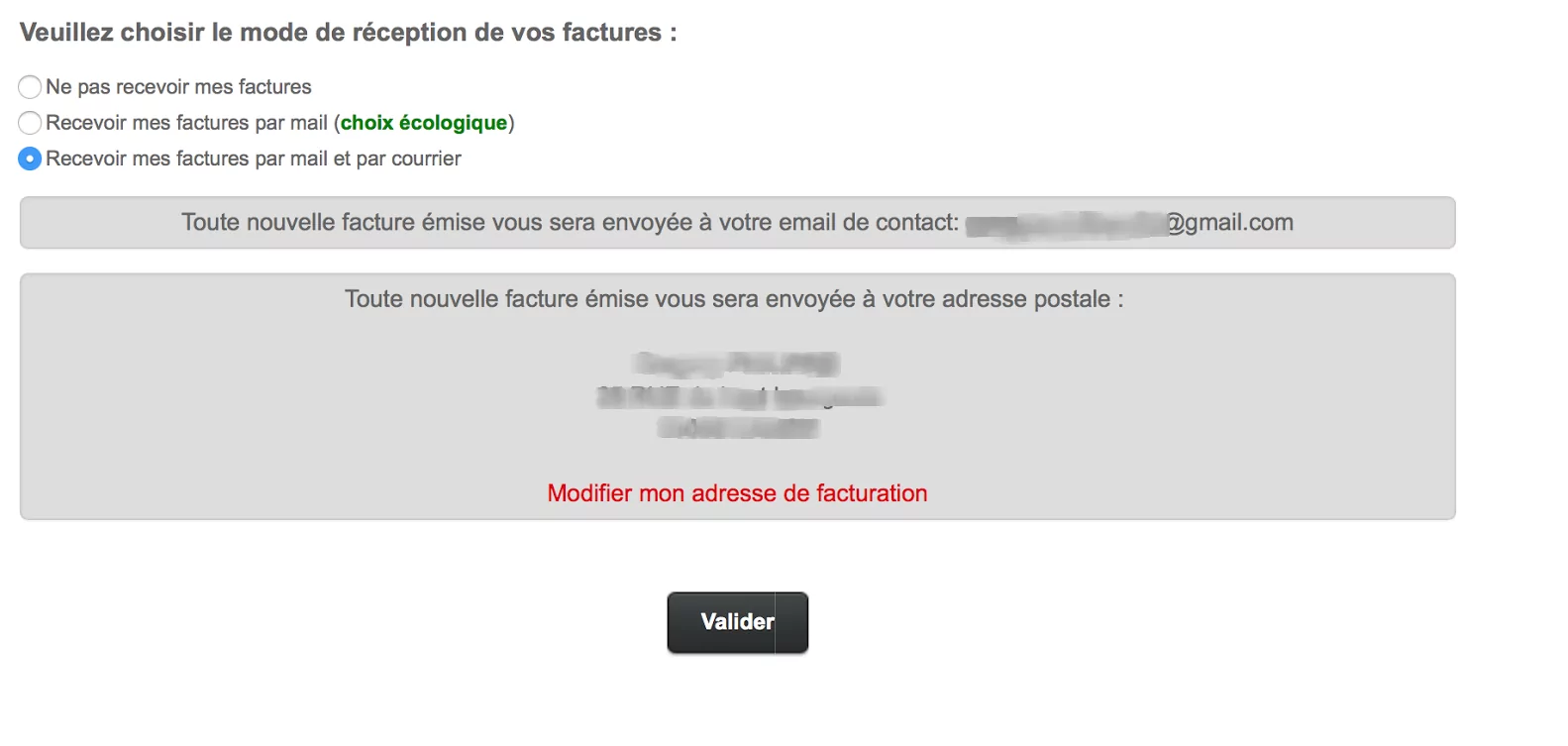Click the "Ne pas recevoir mes factures" label text
Screen dimensions: 1568x746
[x=178, y=87]
